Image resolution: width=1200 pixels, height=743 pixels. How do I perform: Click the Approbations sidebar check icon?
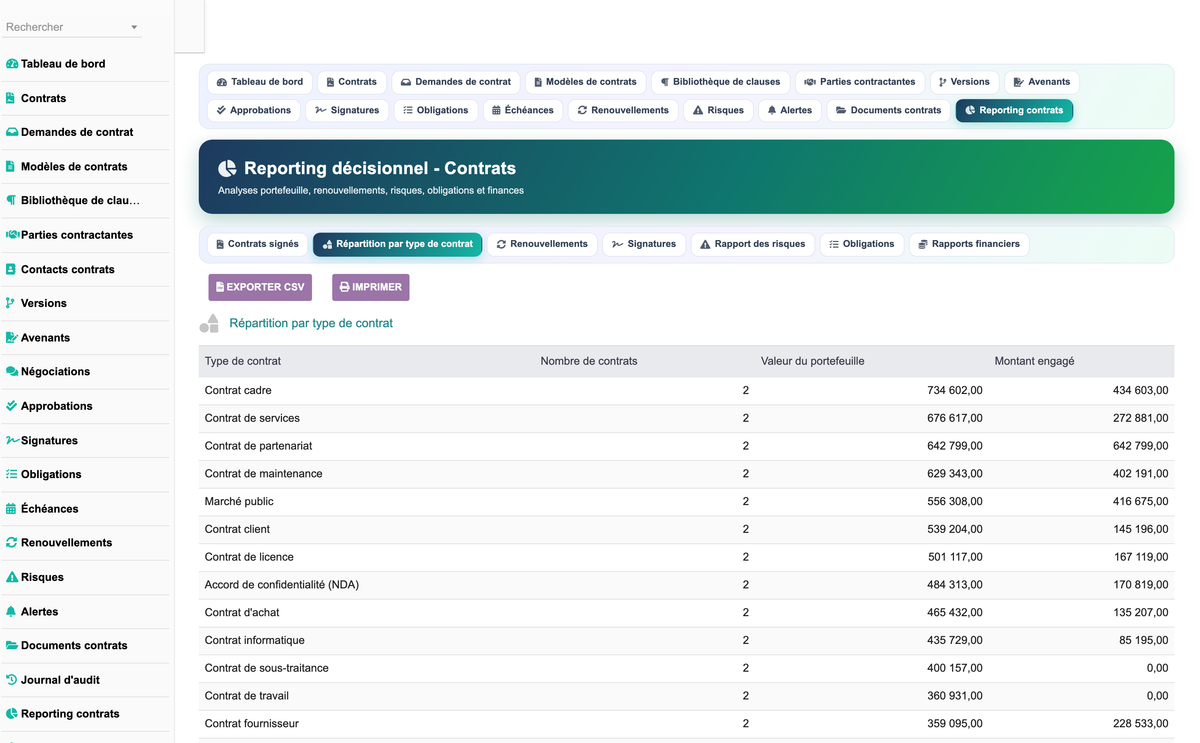pyautogui.click(x=12, y=406)
